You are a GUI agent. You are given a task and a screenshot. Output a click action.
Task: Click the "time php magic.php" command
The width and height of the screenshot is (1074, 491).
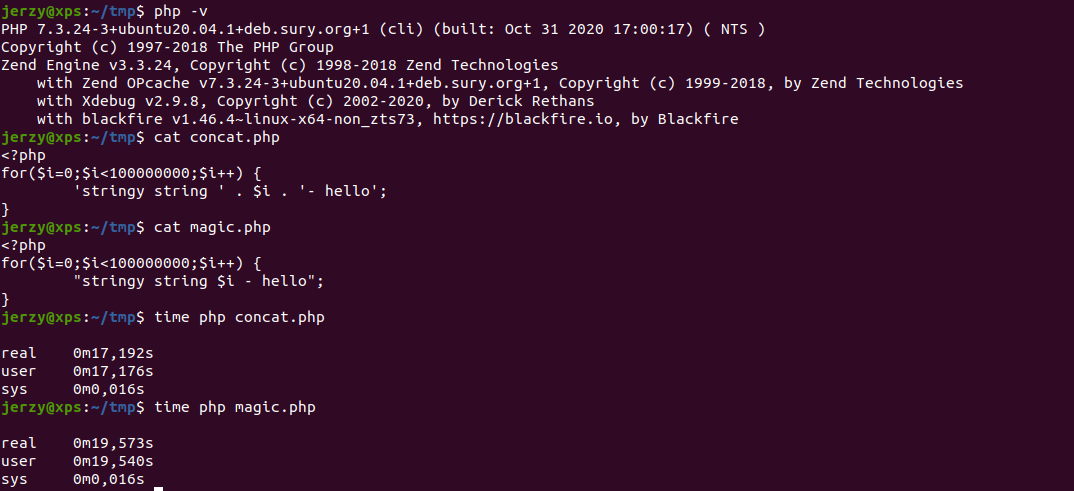coord(234,407)
